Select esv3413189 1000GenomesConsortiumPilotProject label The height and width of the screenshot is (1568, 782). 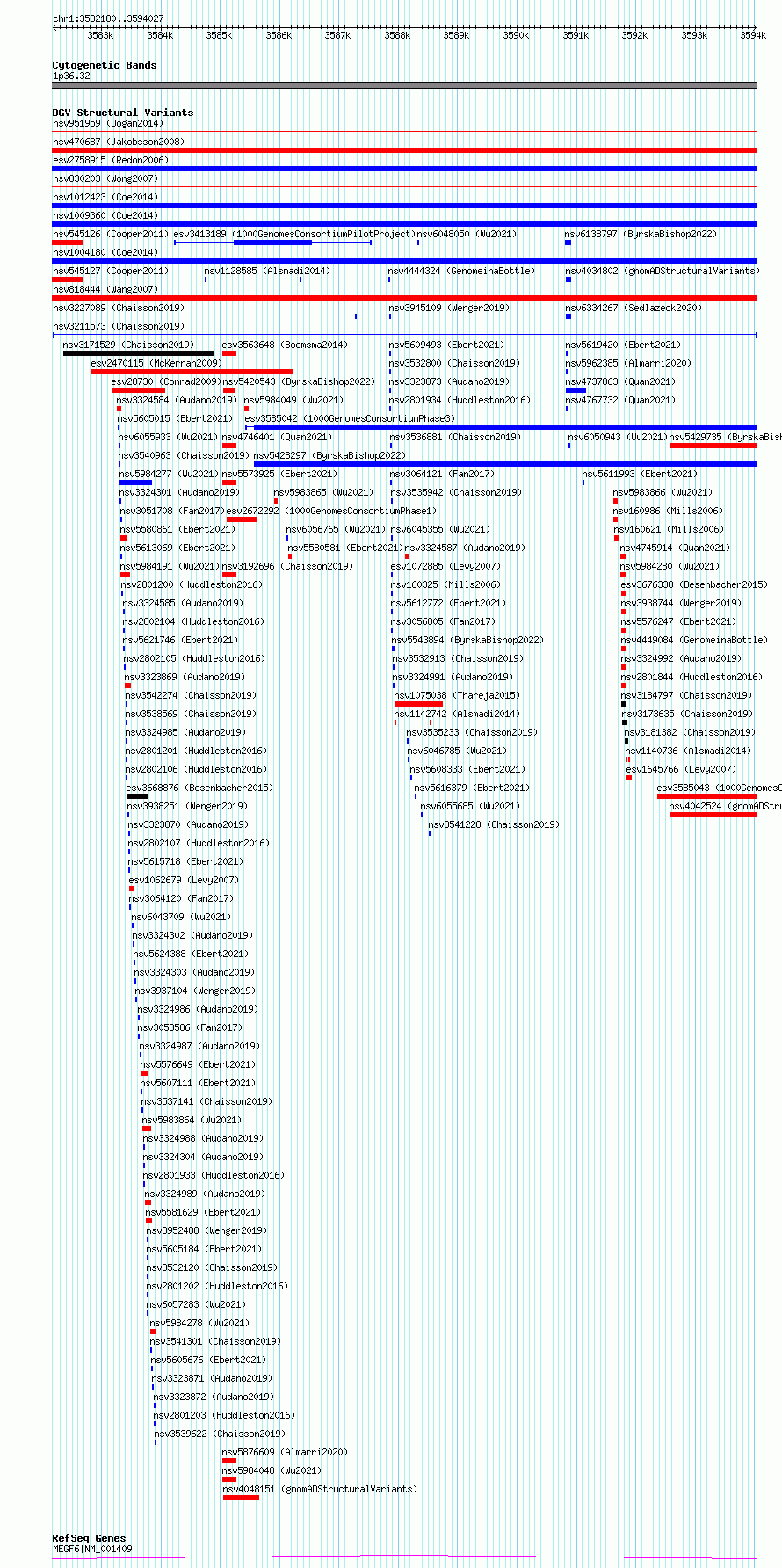pos(293,234)
